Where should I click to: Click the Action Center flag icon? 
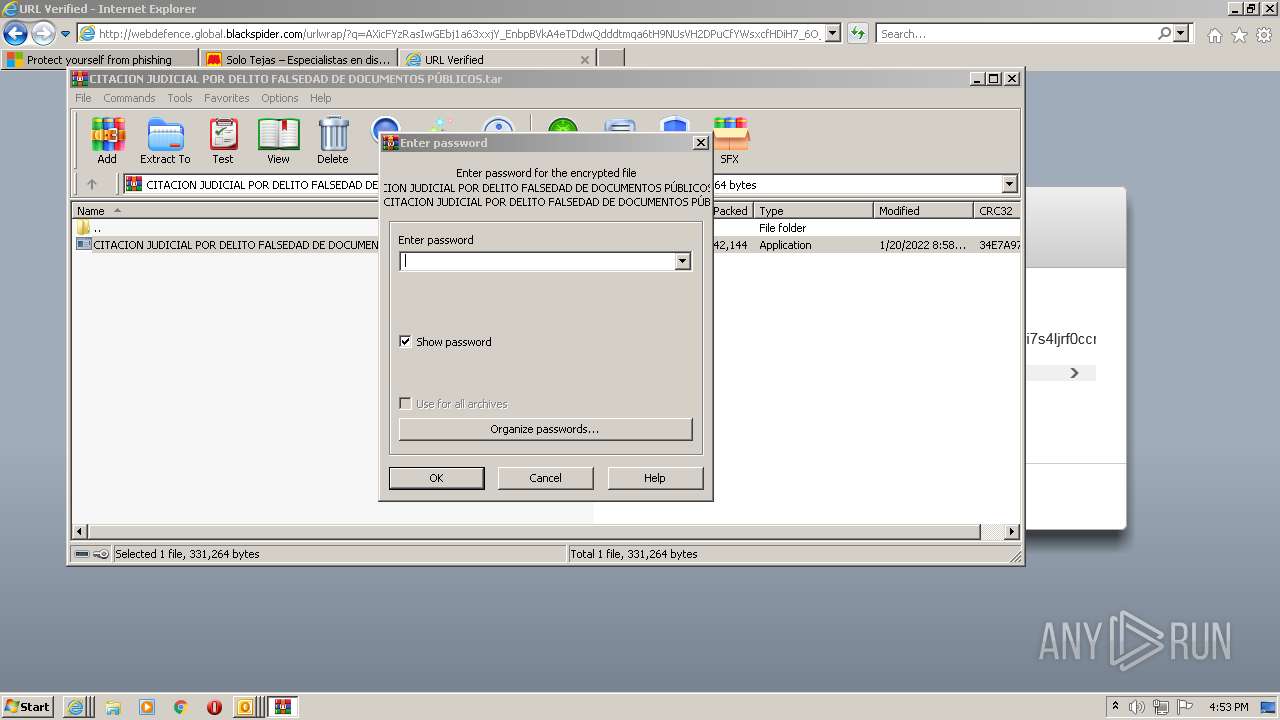click(x=1185, y=707)
